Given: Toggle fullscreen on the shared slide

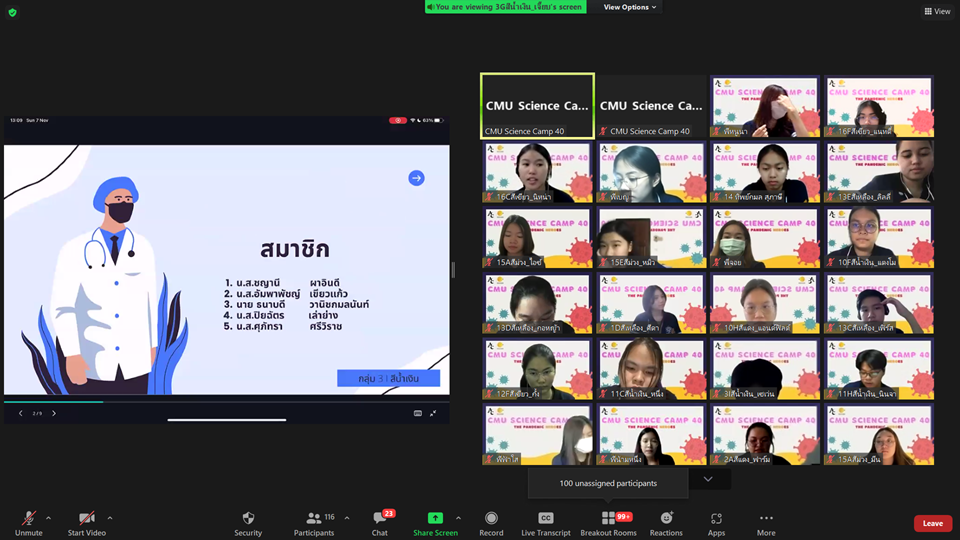Looking at the screenshot, I should (433, 413).
